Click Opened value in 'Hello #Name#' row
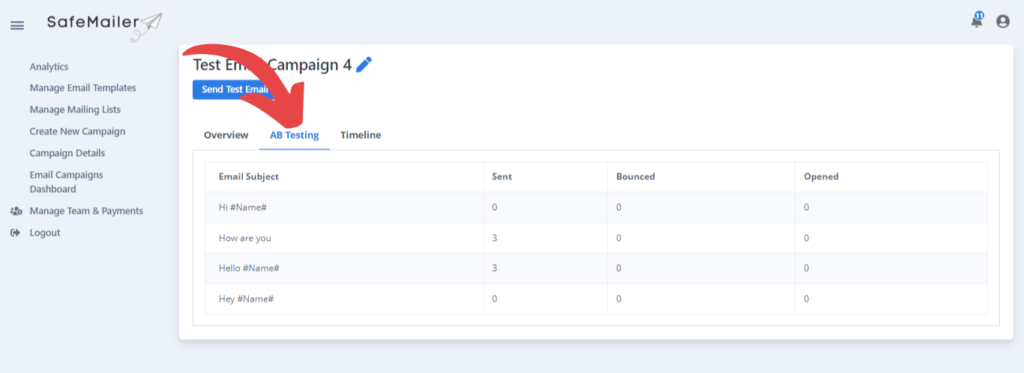 click(807, 268)
